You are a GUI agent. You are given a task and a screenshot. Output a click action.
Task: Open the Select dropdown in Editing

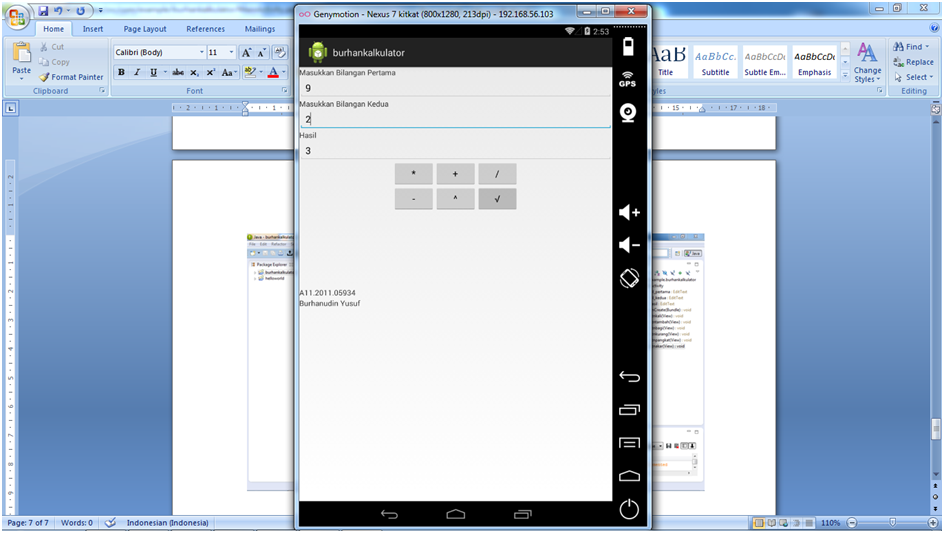[913, 77]
